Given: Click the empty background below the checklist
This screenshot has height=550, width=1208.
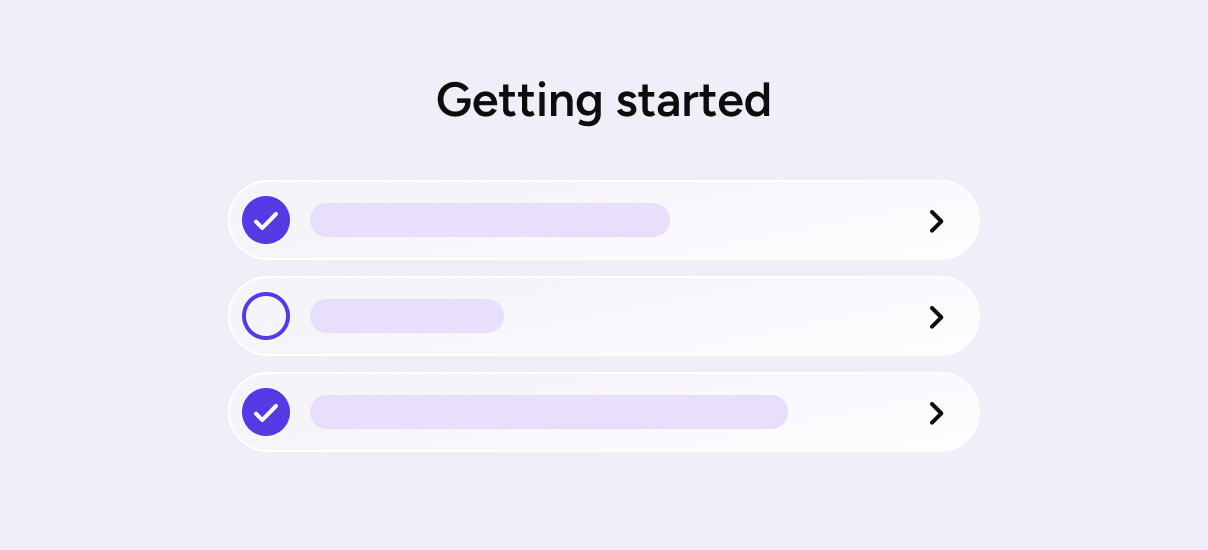Looking at the screenshot, I should (x=604, y=500).
